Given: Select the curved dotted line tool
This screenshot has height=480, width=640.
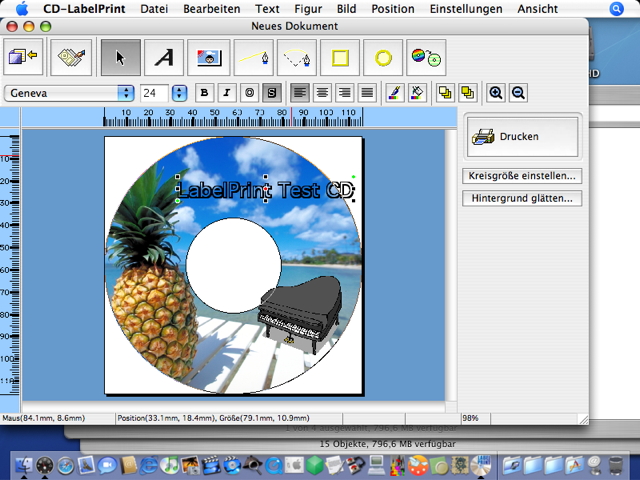Looking at the screenshot, I should click(297, 58).
